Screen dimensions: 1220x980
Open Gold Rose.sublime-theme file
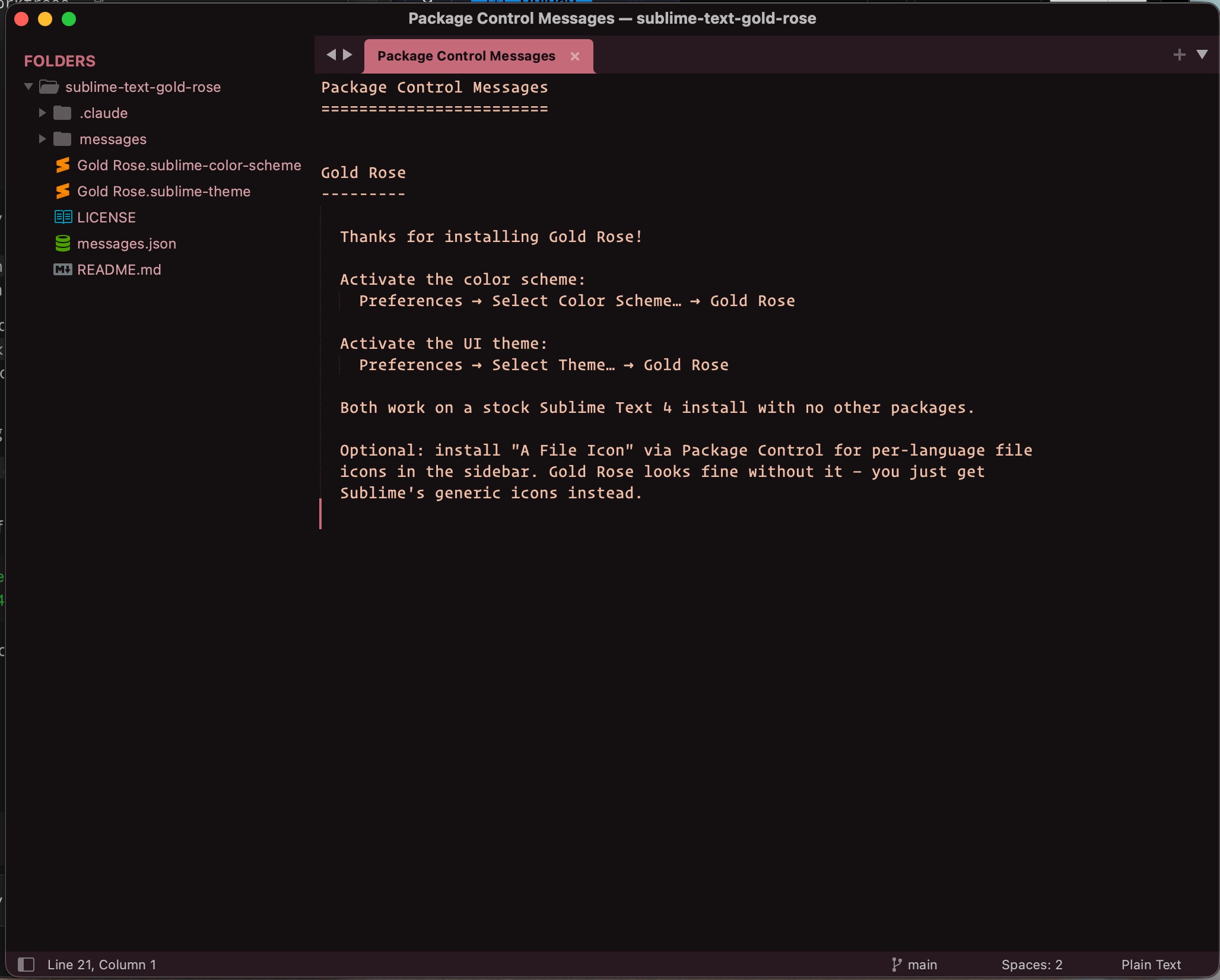[x=164, y=191]
